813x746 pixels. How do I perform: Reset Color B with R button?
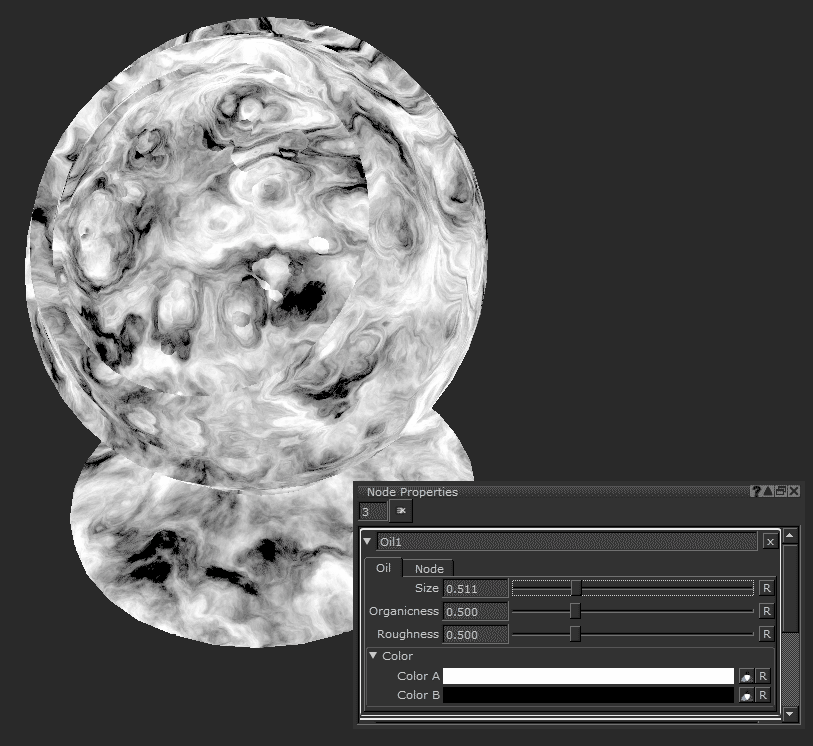pos(762,695)
